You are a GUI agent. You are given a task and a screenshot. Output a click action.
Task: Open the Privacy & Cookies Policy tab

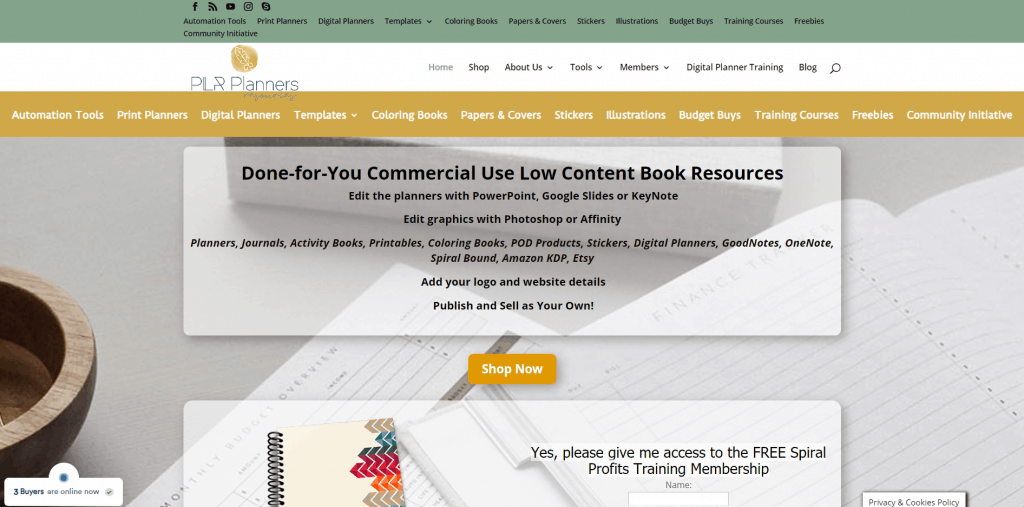tap(914, 500)
